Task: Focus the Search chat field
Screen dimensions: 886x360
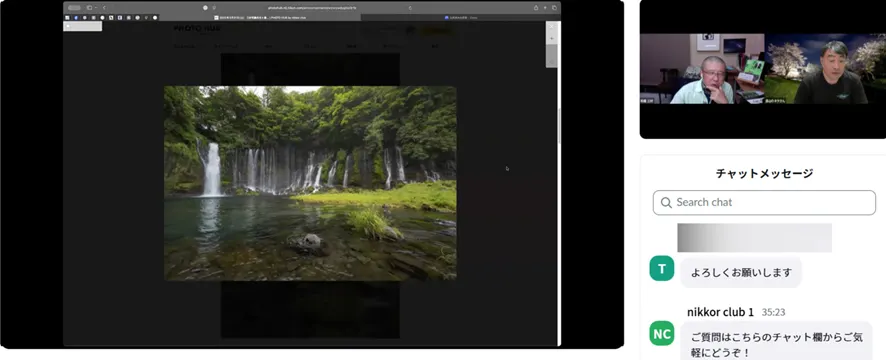Action: pos(764,202)
